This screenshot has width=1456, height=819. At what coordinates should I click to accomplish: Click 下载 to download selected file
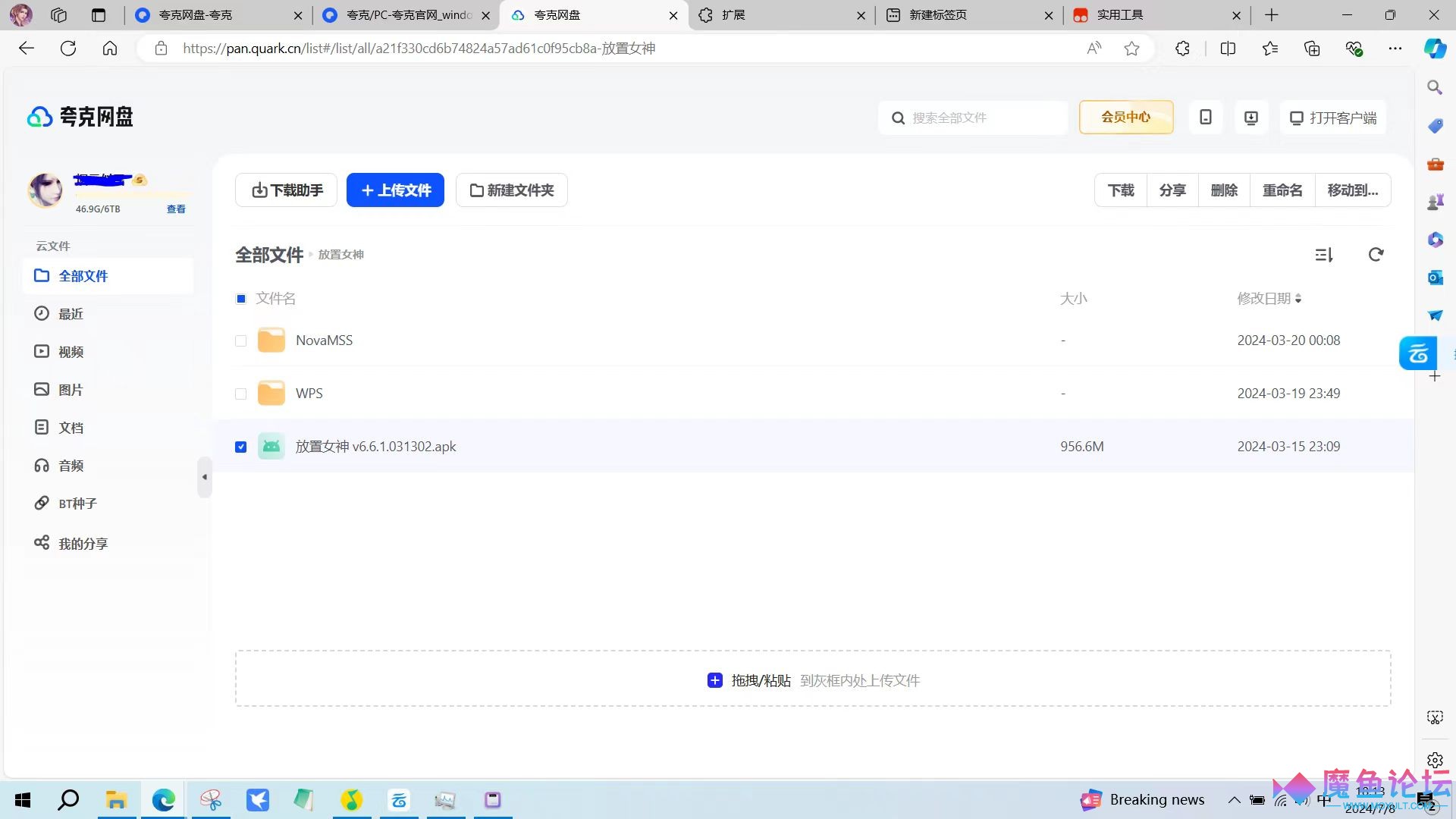(x=1121, y=190)
